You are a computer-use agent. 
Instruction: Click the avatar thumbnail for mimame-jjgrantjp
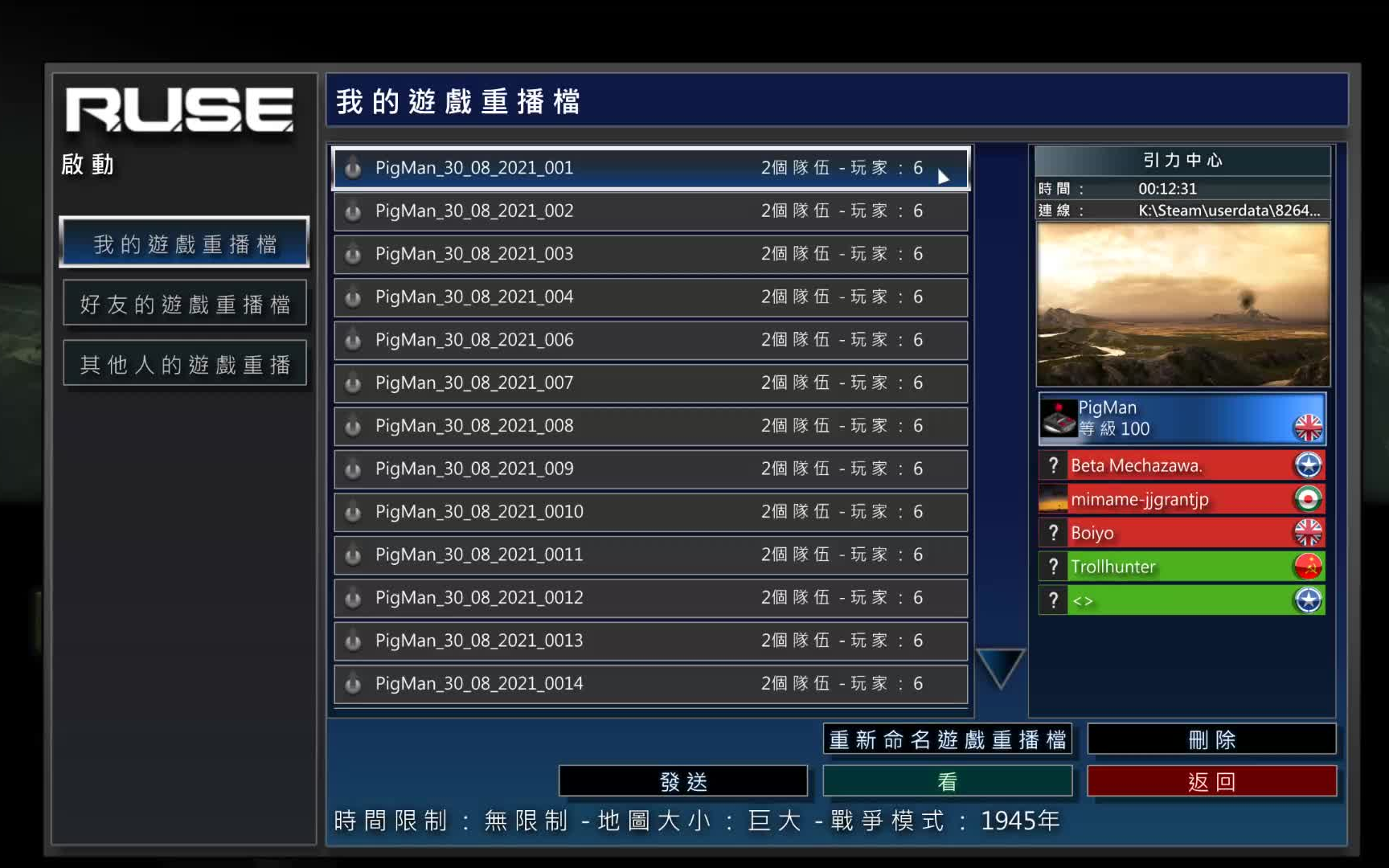coord(1053,499)
